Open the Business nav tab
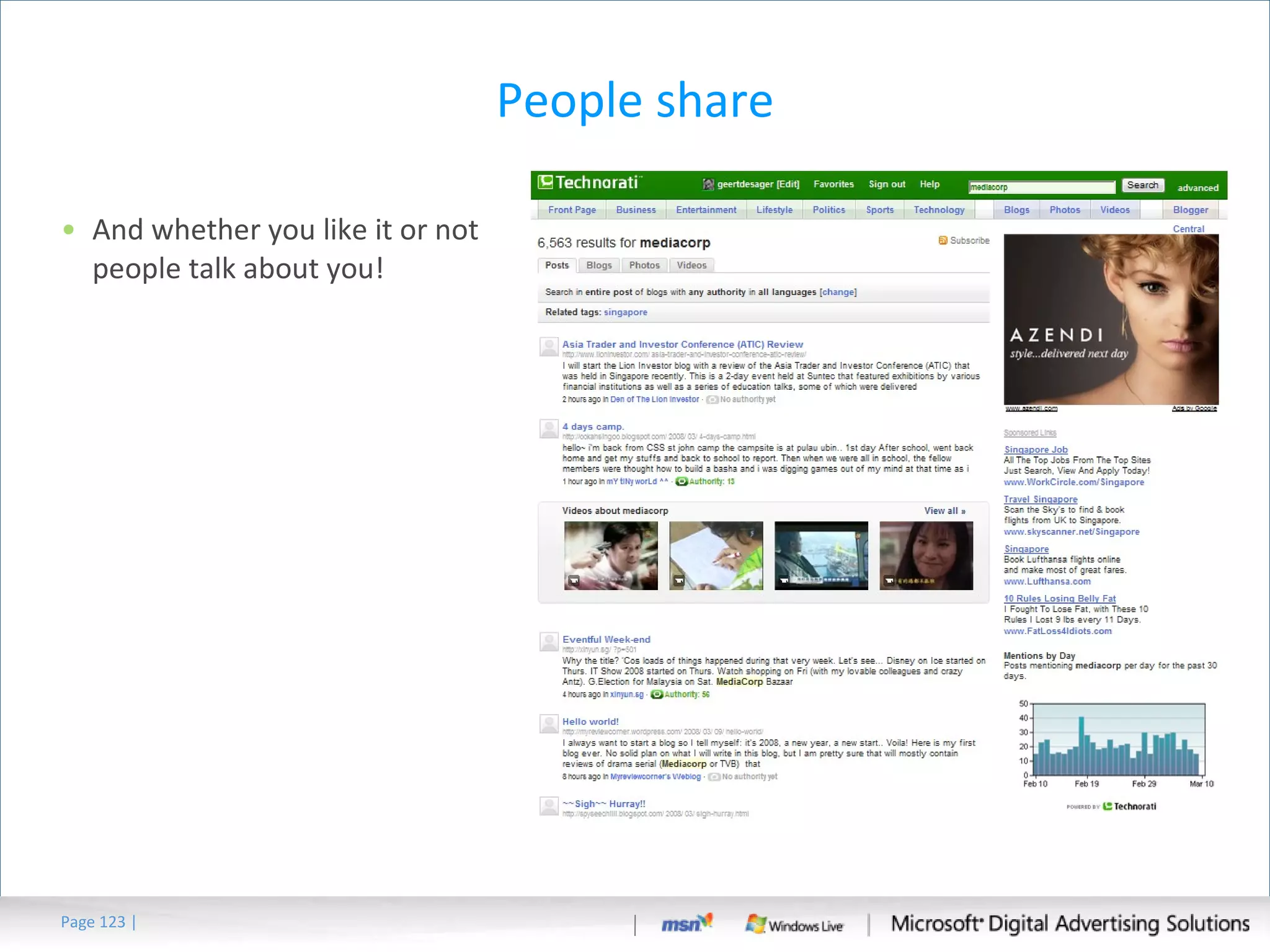Image resolution: width=1270 pixels, height=952 pixels. pos(636,210)
